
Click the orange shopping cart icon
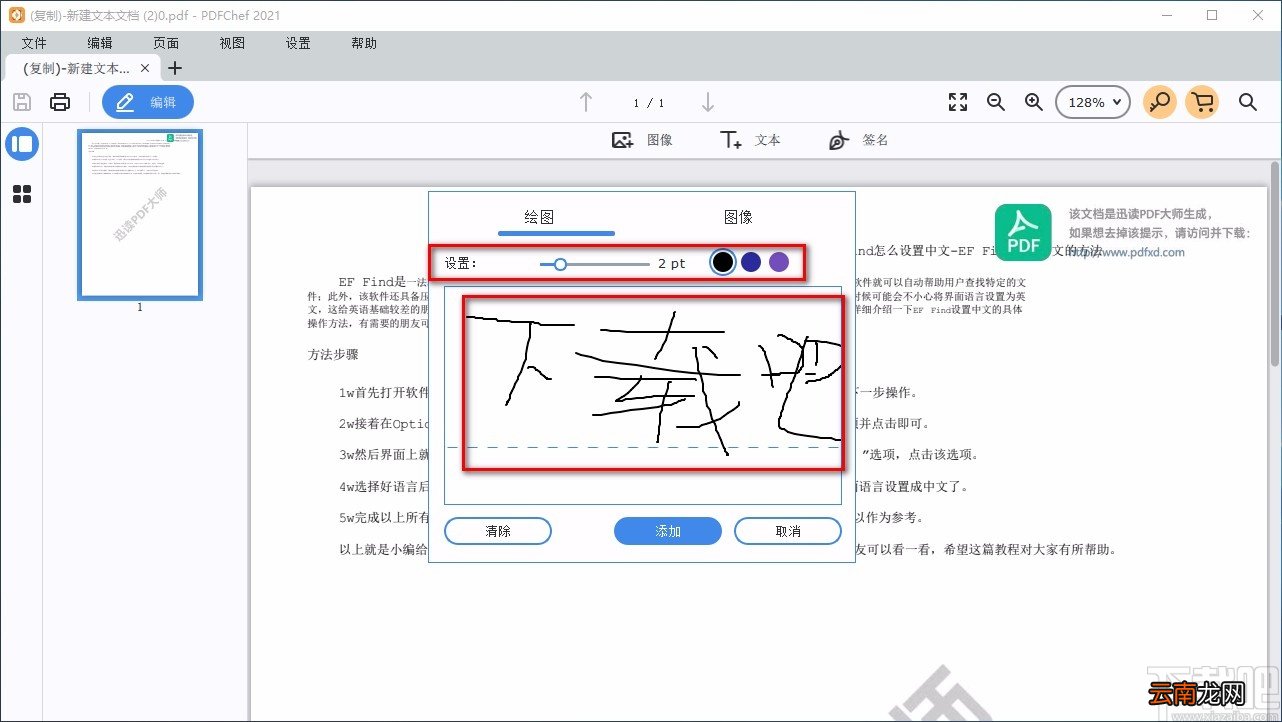[1203, 102]
